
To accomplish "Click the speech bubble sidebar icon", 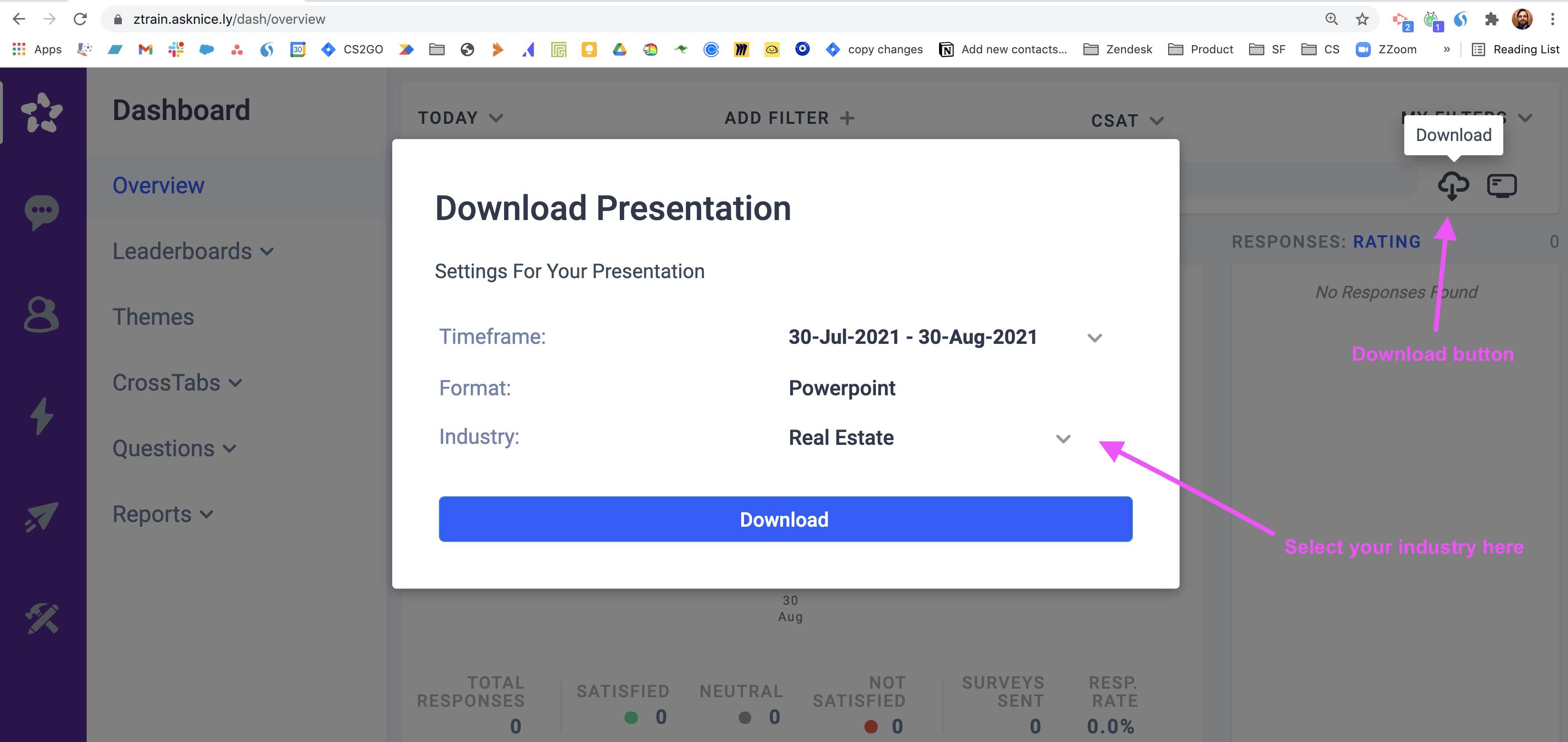I will [x=41, y=211].
